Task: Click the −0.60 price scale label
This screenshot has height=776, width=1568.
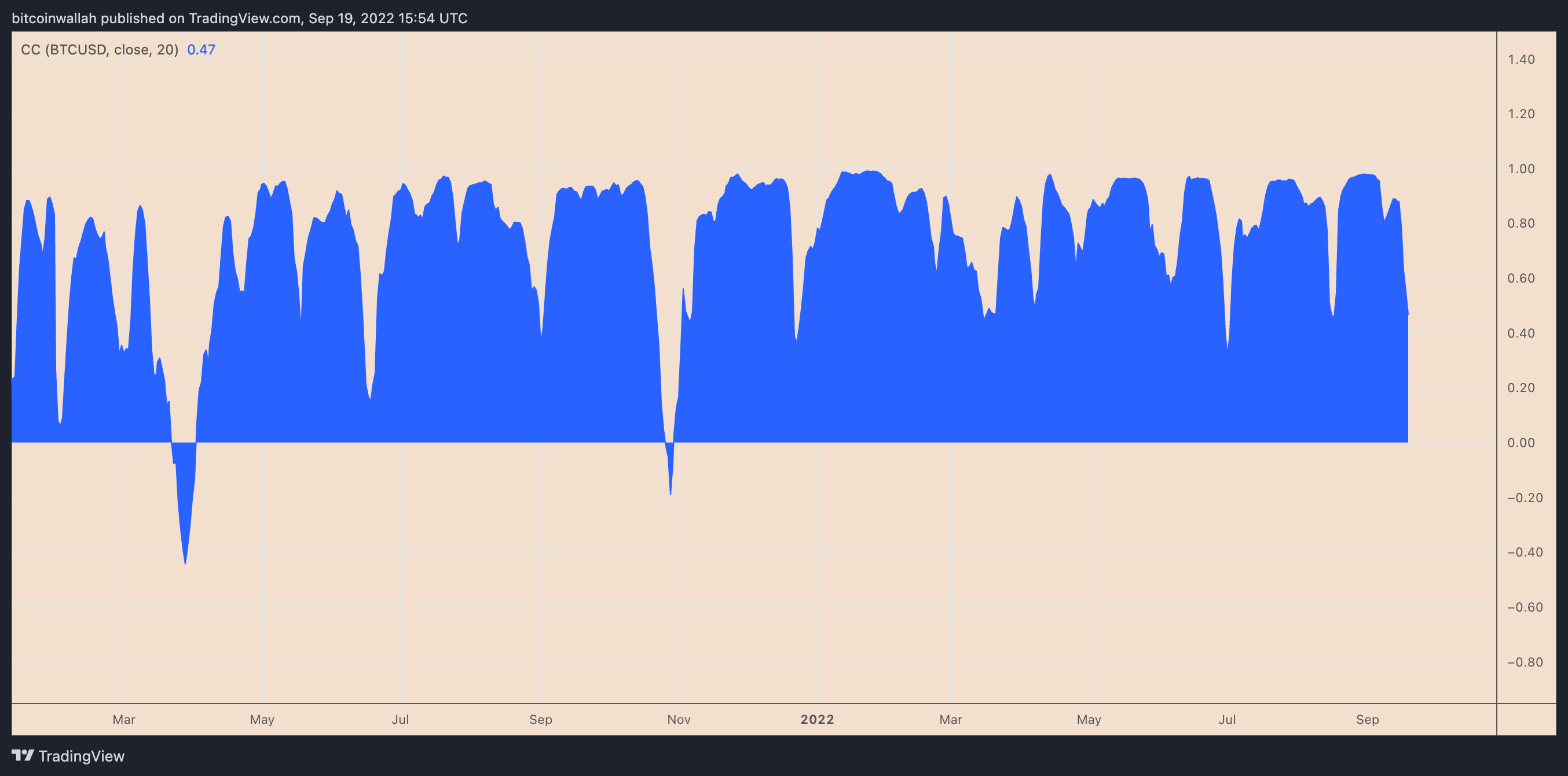Action: point(1525,607)
